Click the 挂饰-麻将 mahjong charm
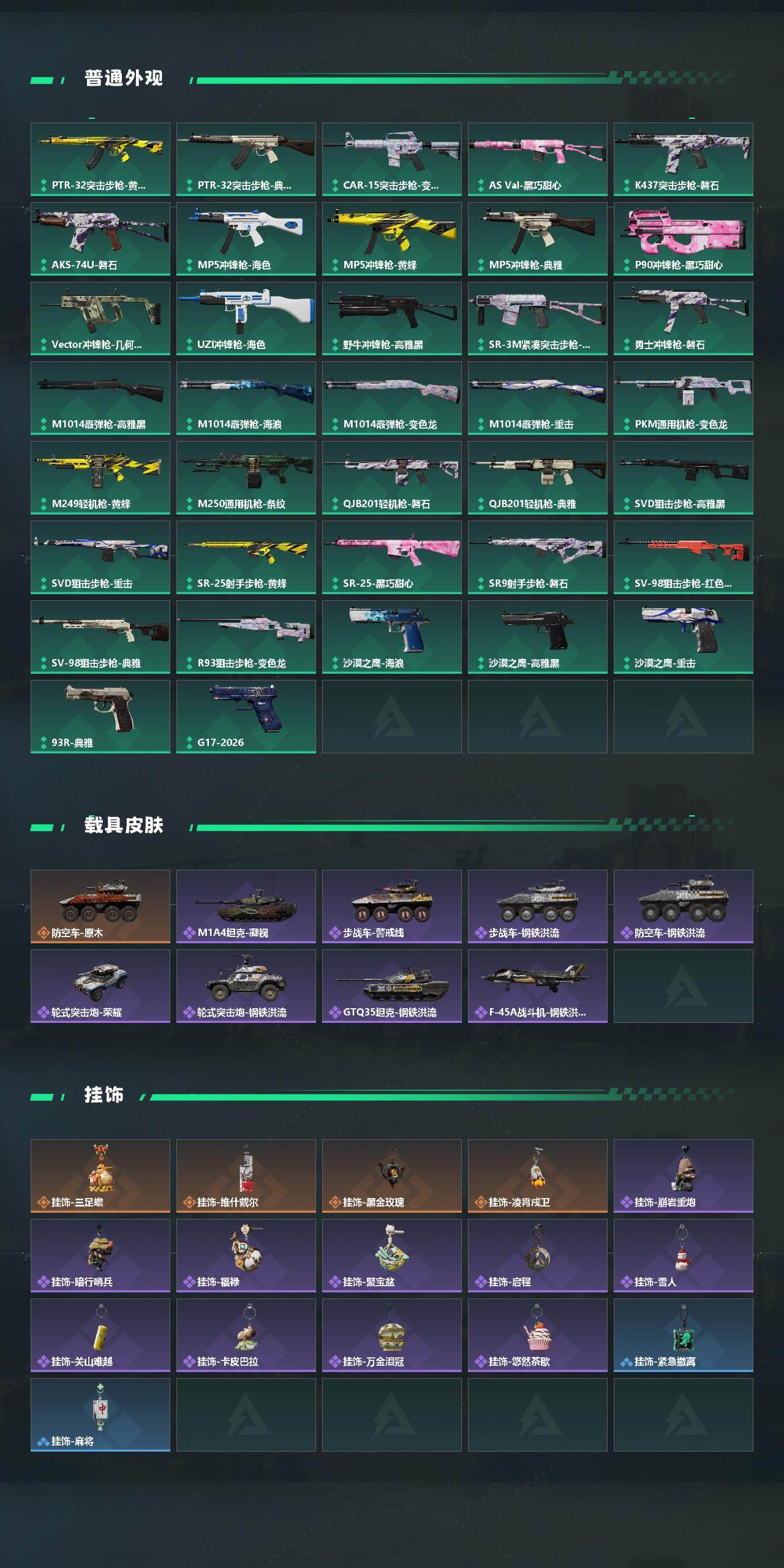Image resolution: width=784 pixels, height=1568 pixels. point(100,1415)
